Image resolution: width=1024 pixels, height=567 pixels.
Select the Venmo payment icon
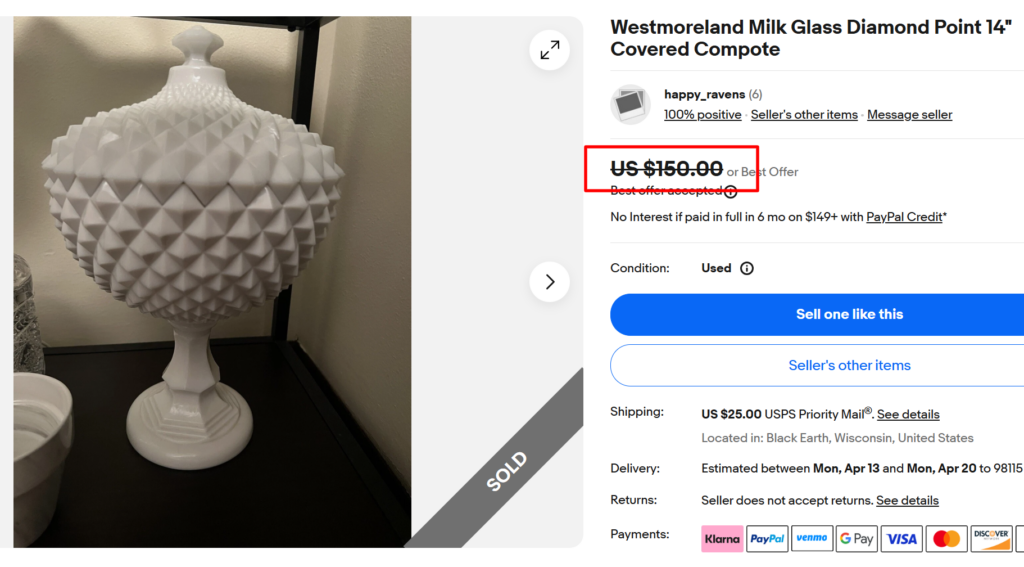[812, 539]
